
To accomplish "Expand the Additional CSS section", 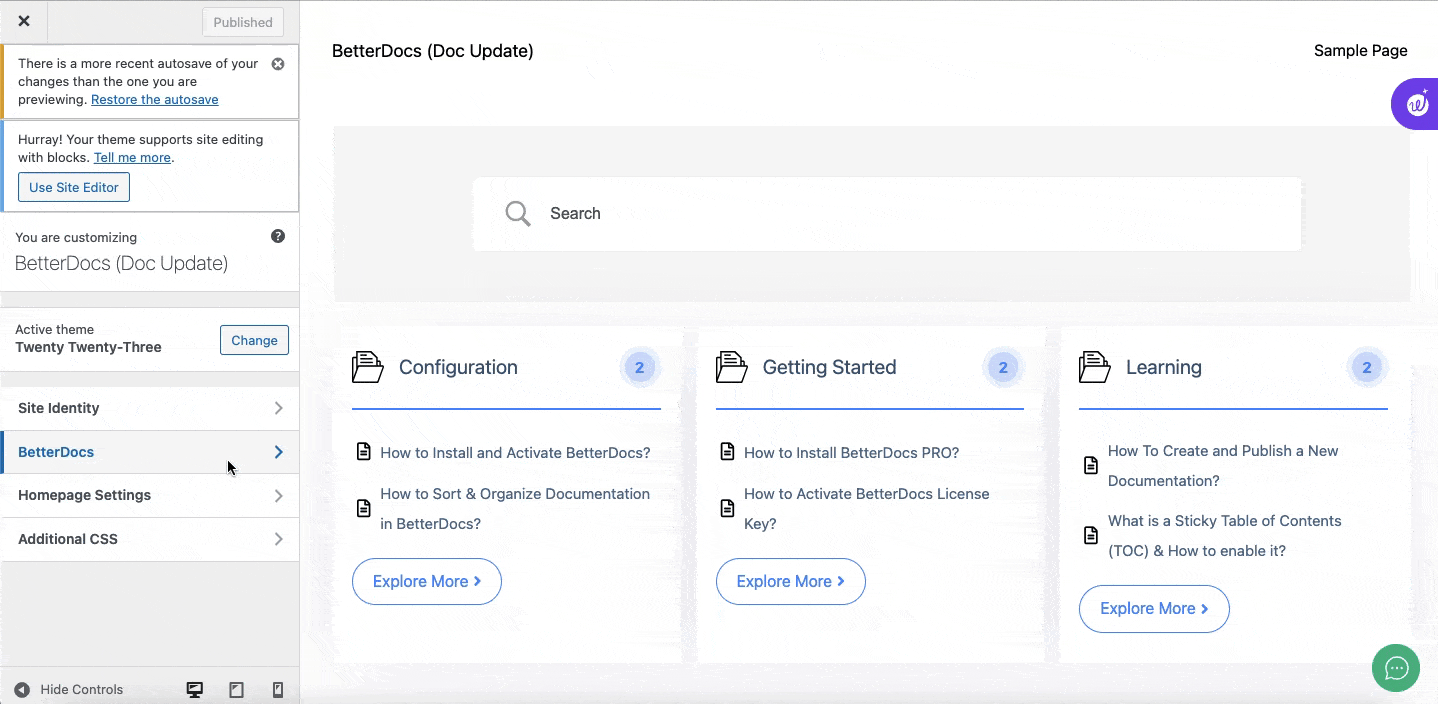I will (150, 538).
